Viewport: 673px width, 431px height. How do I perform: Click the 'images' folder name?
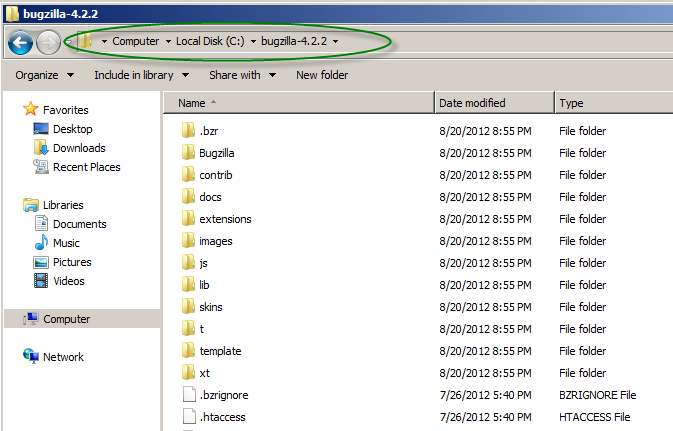pos(215,241)
